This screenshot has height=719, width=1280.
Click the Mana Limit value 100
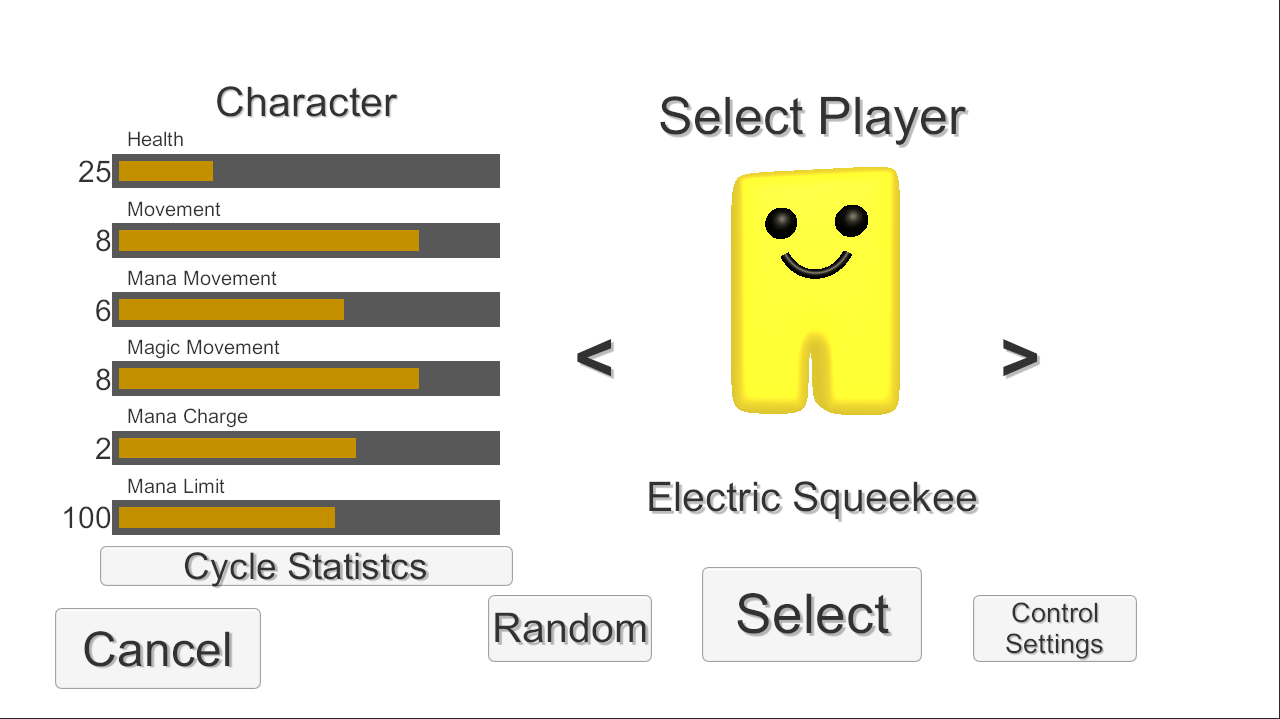point(87,518)
